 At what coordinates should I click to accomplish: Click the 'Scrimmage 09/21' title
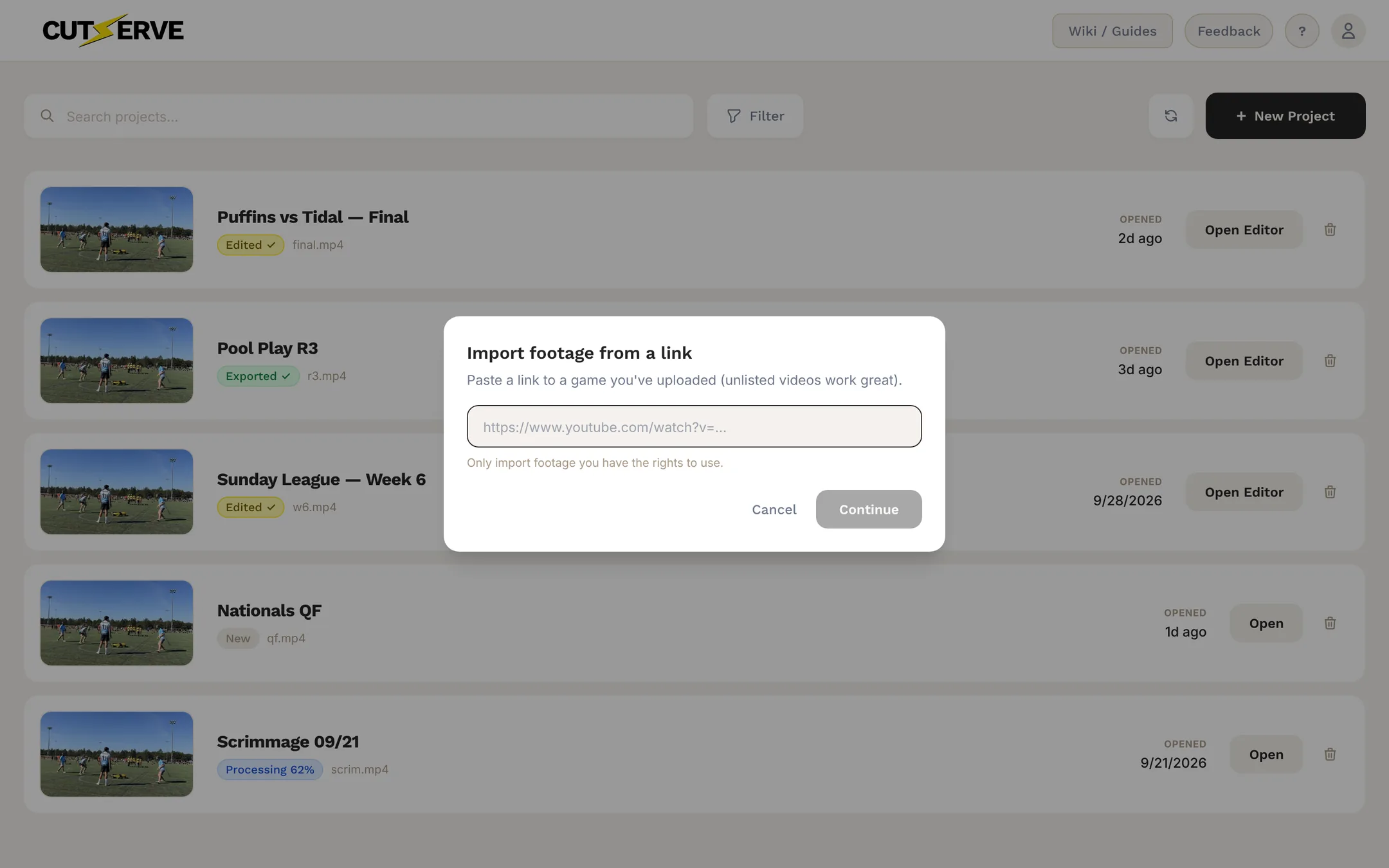(288, 742)
